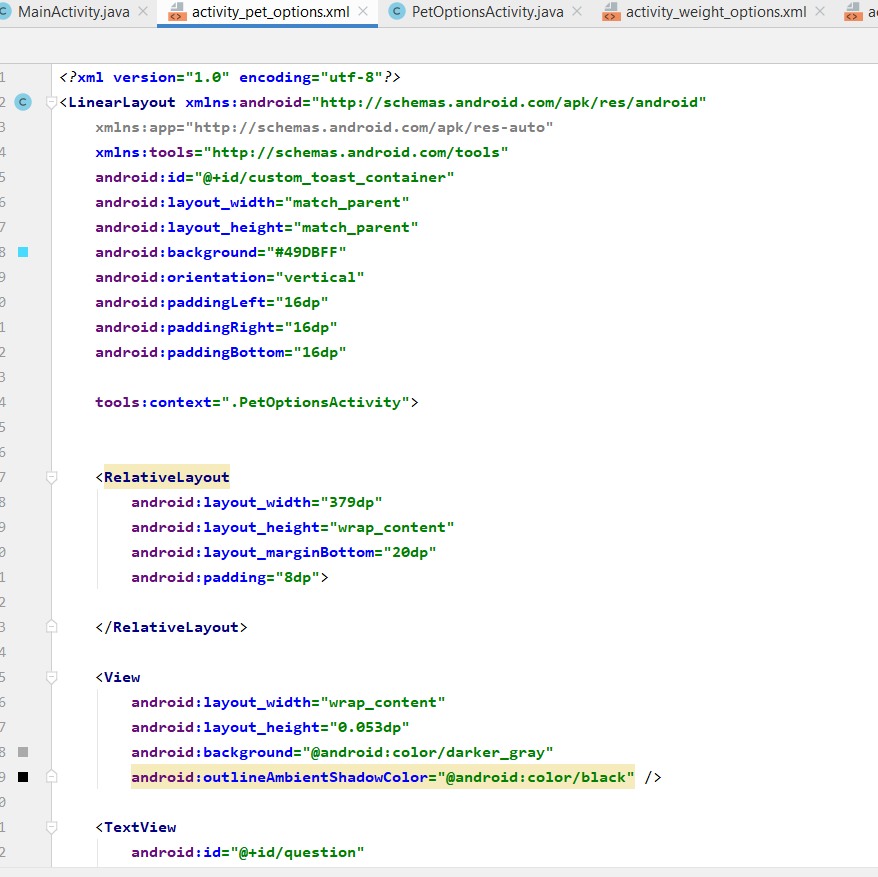Click the gray color preview for darker_gray
878x877 pixels.
coord(22,752)
